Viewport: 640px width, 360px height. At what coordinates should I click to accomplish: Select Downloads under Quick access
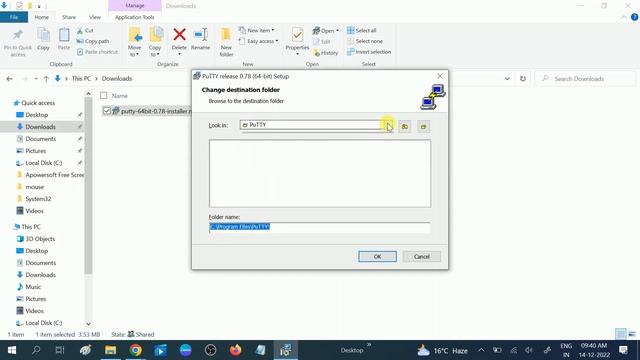[40, 127]
